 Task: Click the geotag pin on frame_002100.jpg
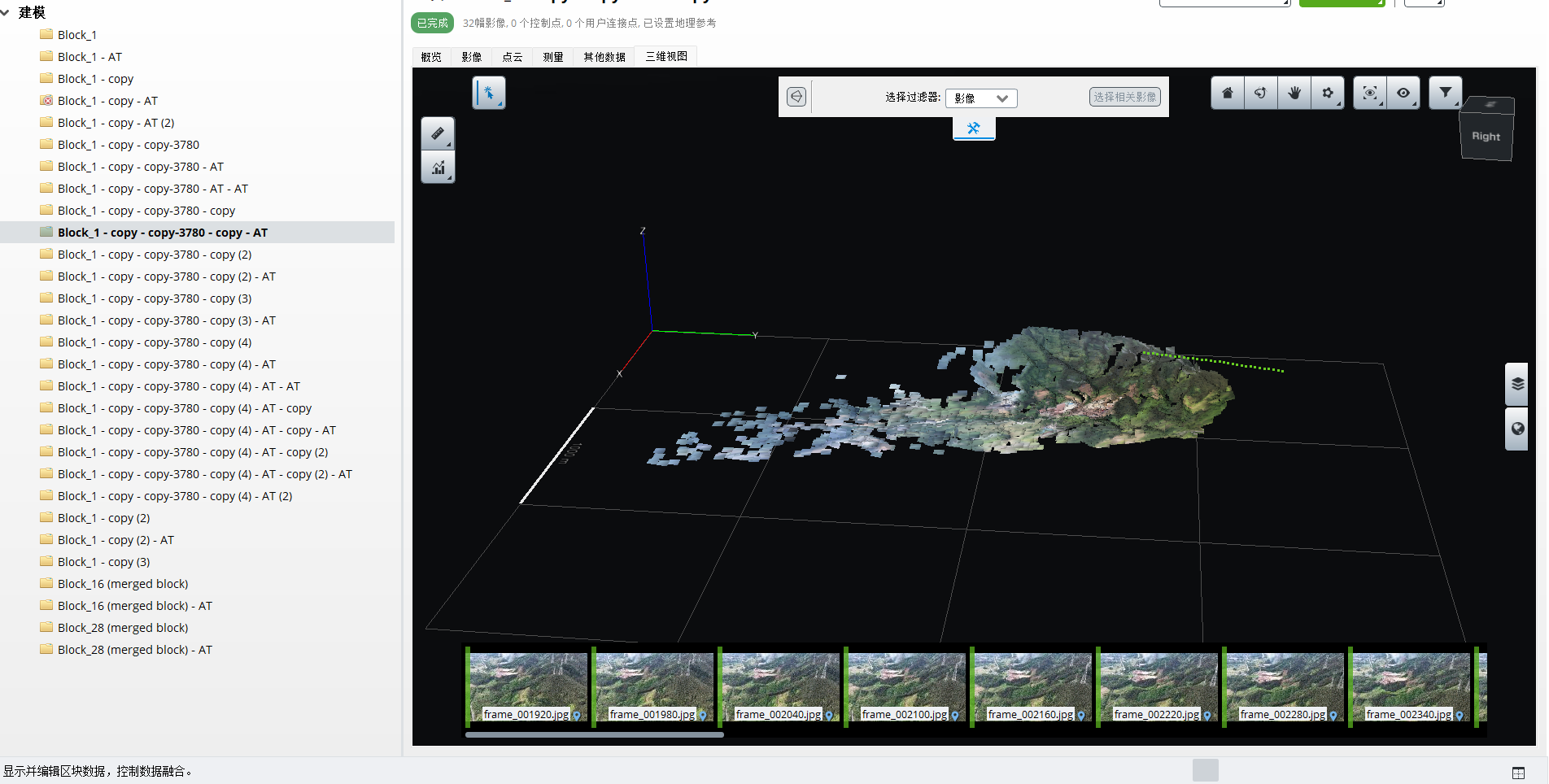[955, 716]
